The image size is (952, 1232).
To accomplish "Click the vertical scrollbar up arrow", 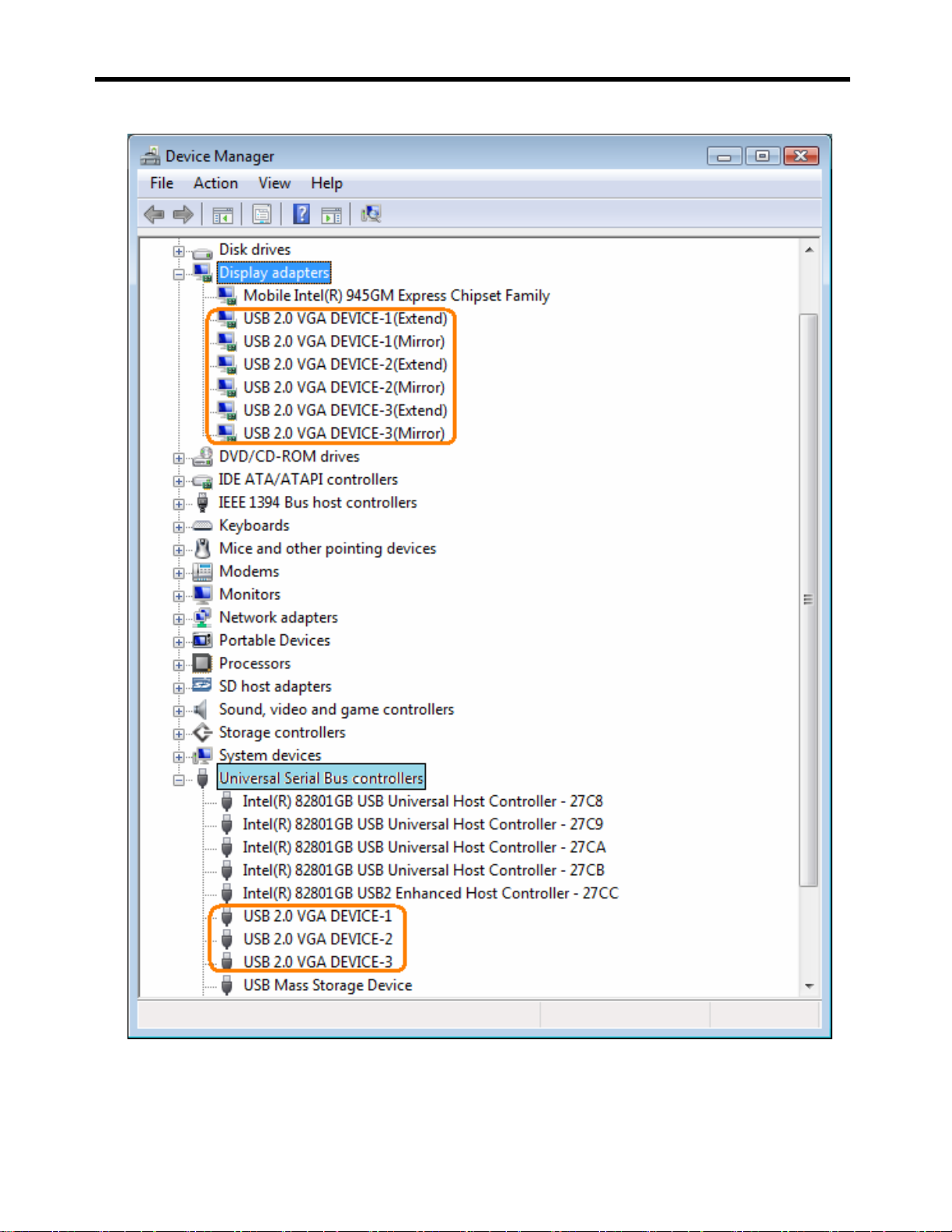I will [809, 250].
